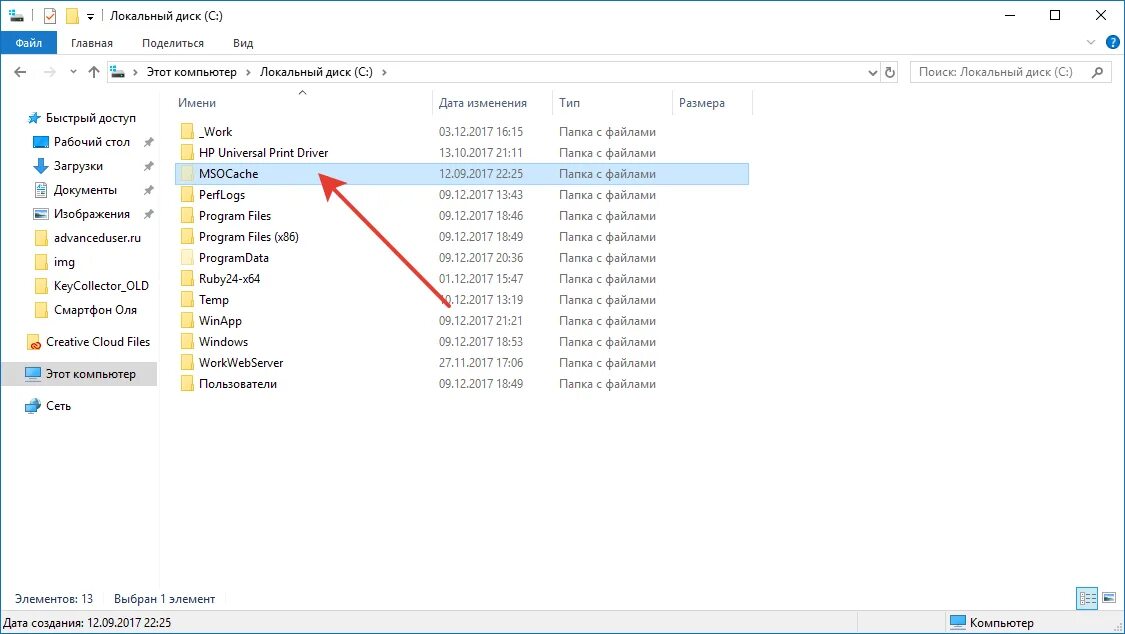Click the search field for Локальный диск (C:)
This screenshot has width=1125, height=634.
click(1010, 72)
